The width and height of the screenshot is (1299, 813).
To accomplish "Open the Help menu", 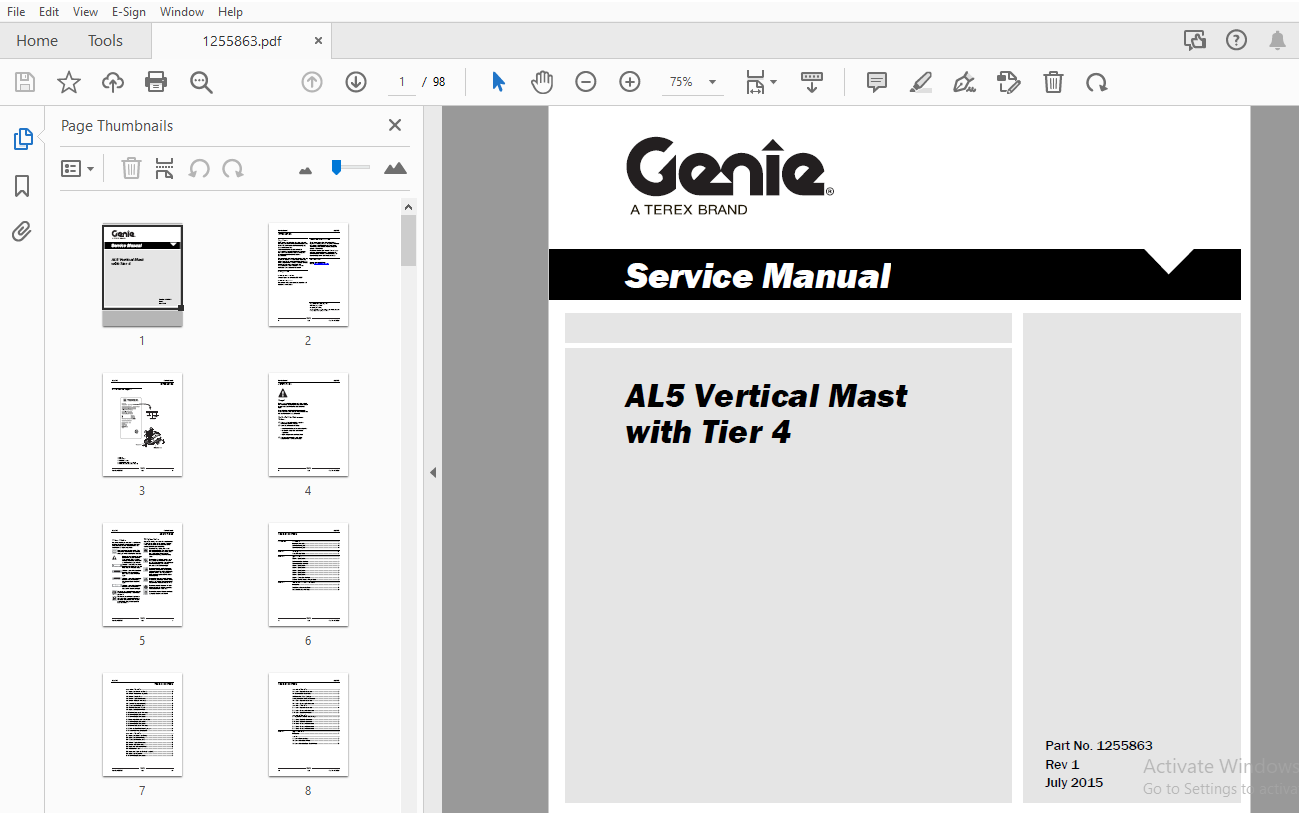I will tap(230, 11).
